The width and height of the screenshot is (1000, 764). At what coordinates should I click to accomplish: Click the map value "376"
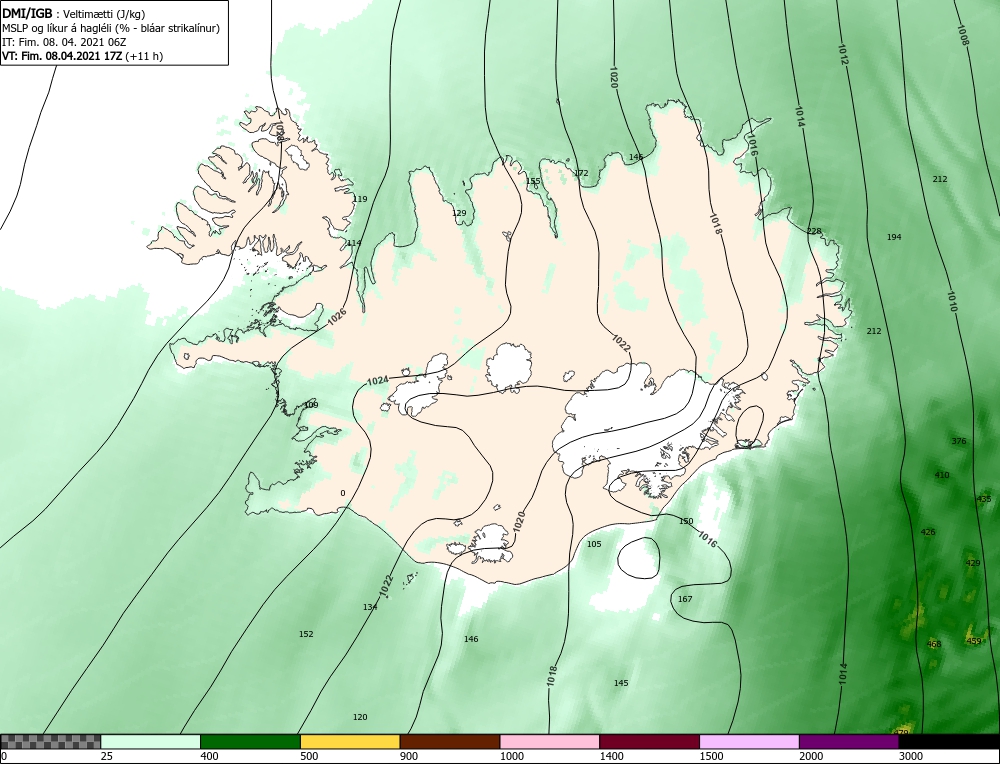click(959, 441)
